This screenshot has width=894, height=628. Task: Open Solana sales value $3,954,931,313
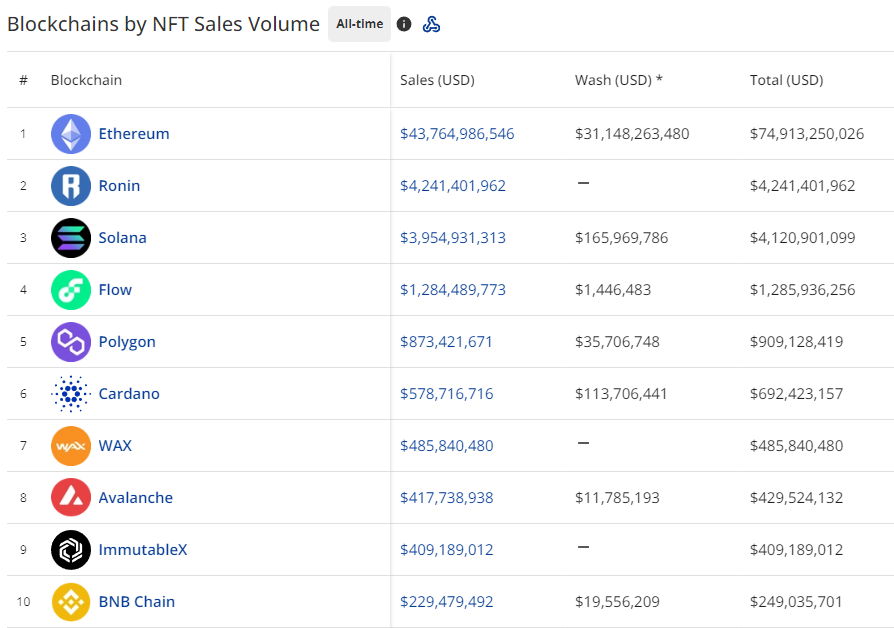pos(453,238)
